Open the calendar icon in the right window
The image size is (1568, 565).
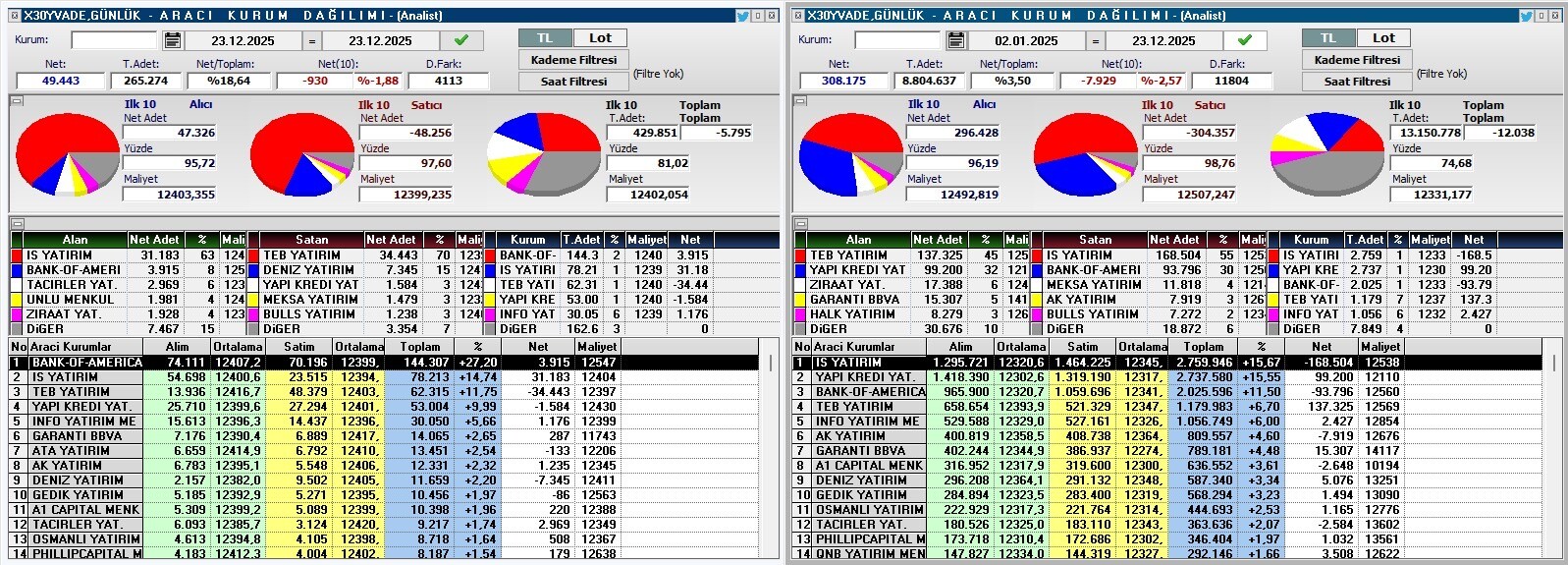[x=956, y=40]
